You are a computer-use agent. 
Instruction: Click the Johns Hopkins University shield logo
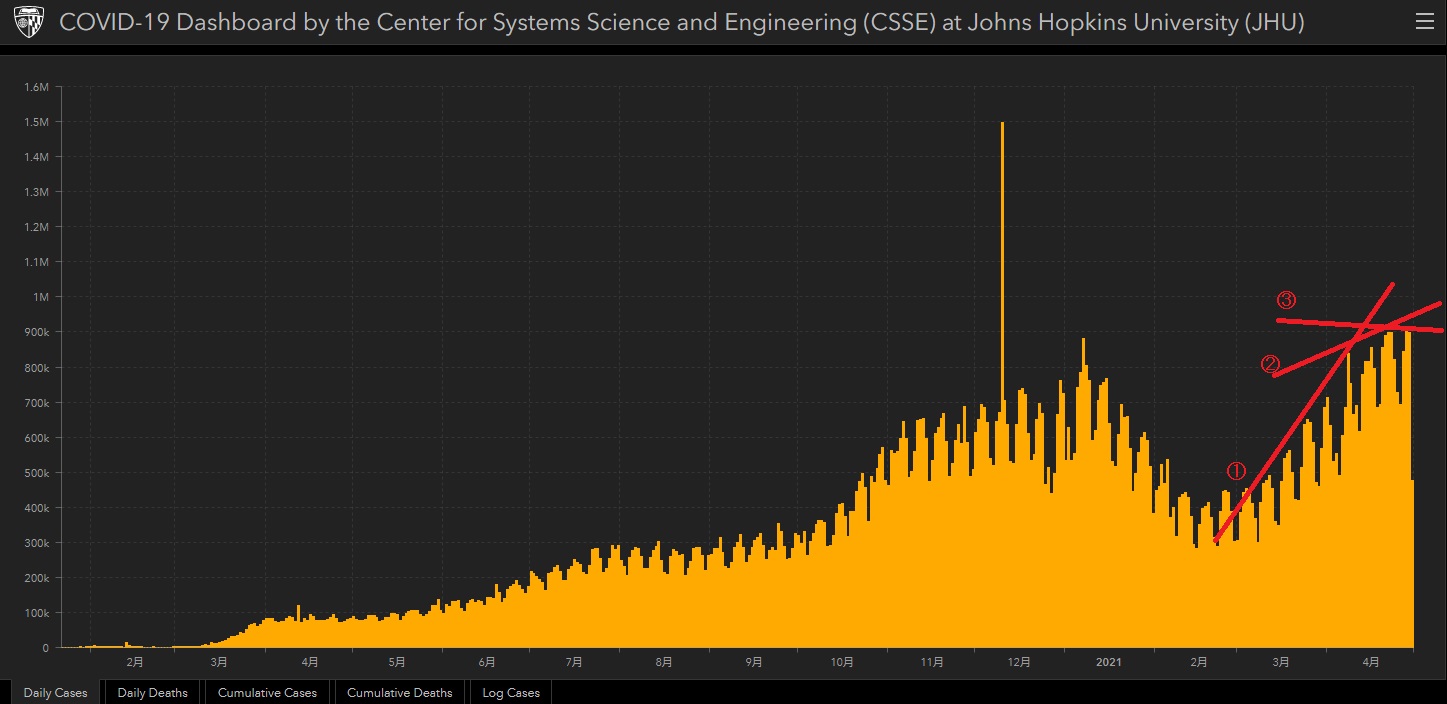pos(29,22)
